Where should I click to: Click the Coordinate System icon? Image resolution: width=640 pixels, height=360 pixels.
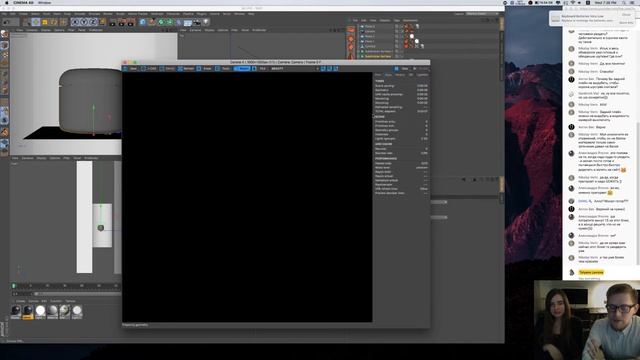click(x=102, y=22)
